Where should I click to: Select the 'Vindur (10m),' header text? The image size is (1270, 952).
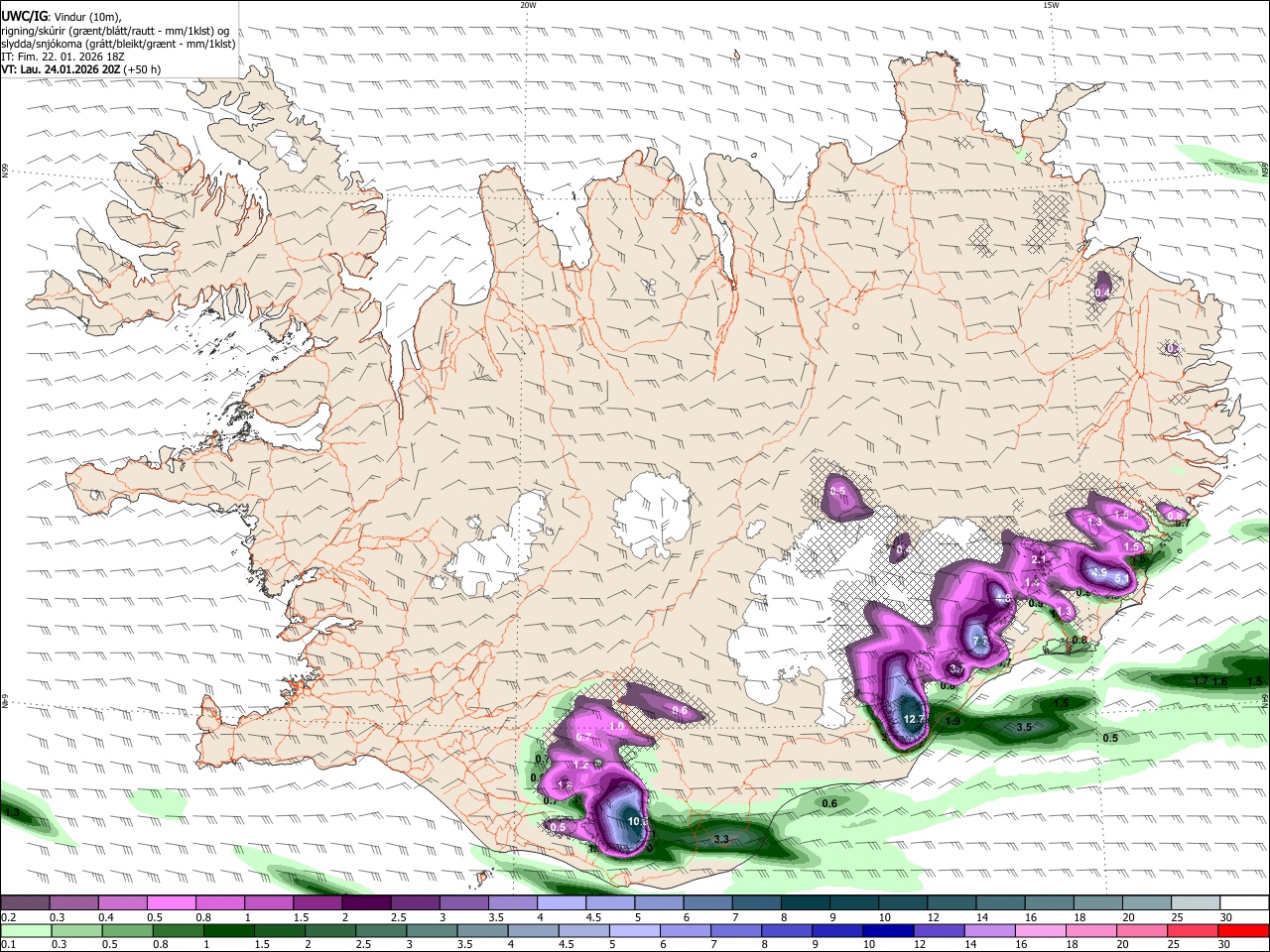(x=87, y=16)
